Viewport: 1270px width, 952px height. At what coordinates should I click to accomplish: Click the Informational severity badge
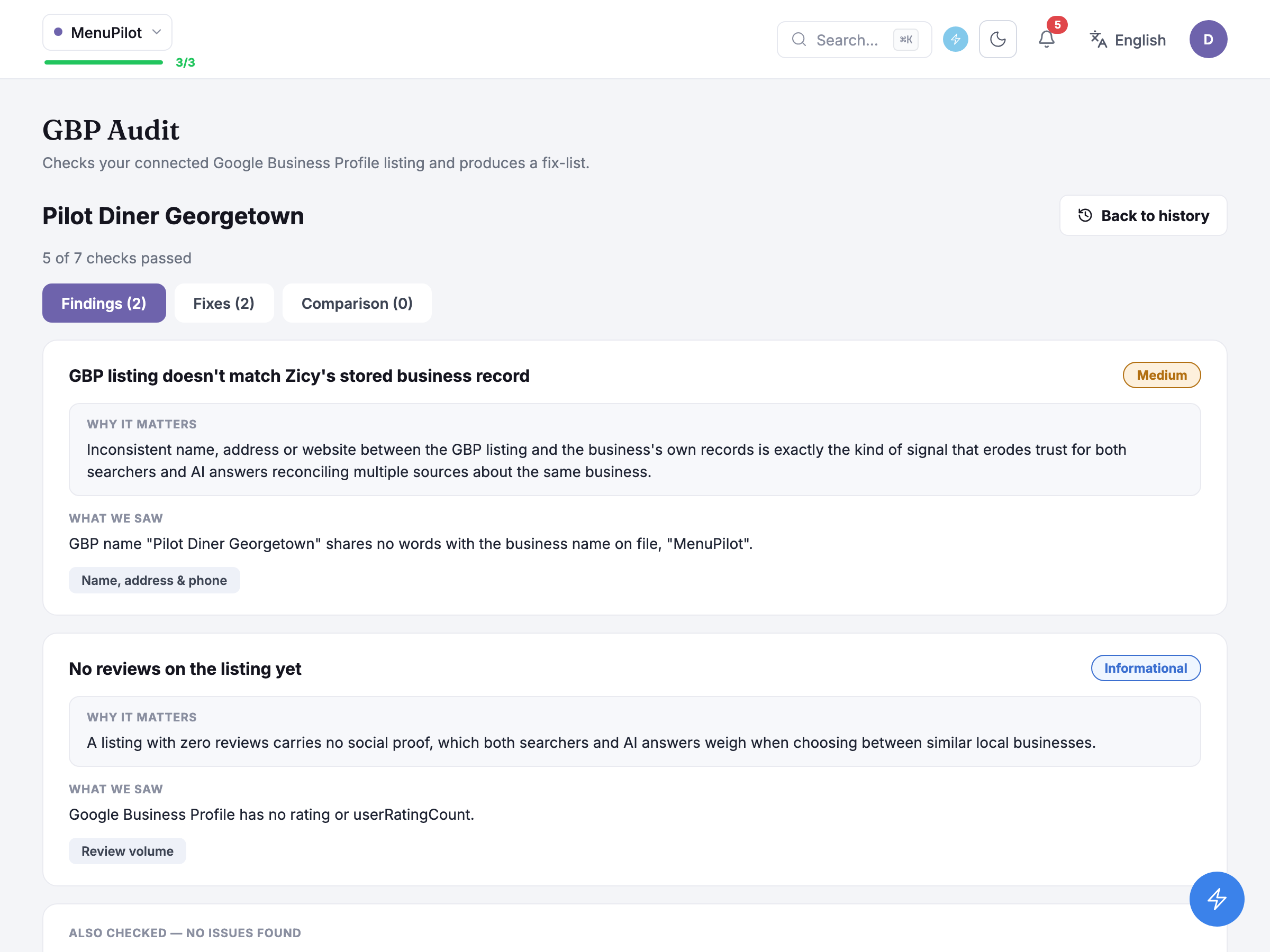point(1146,668)
